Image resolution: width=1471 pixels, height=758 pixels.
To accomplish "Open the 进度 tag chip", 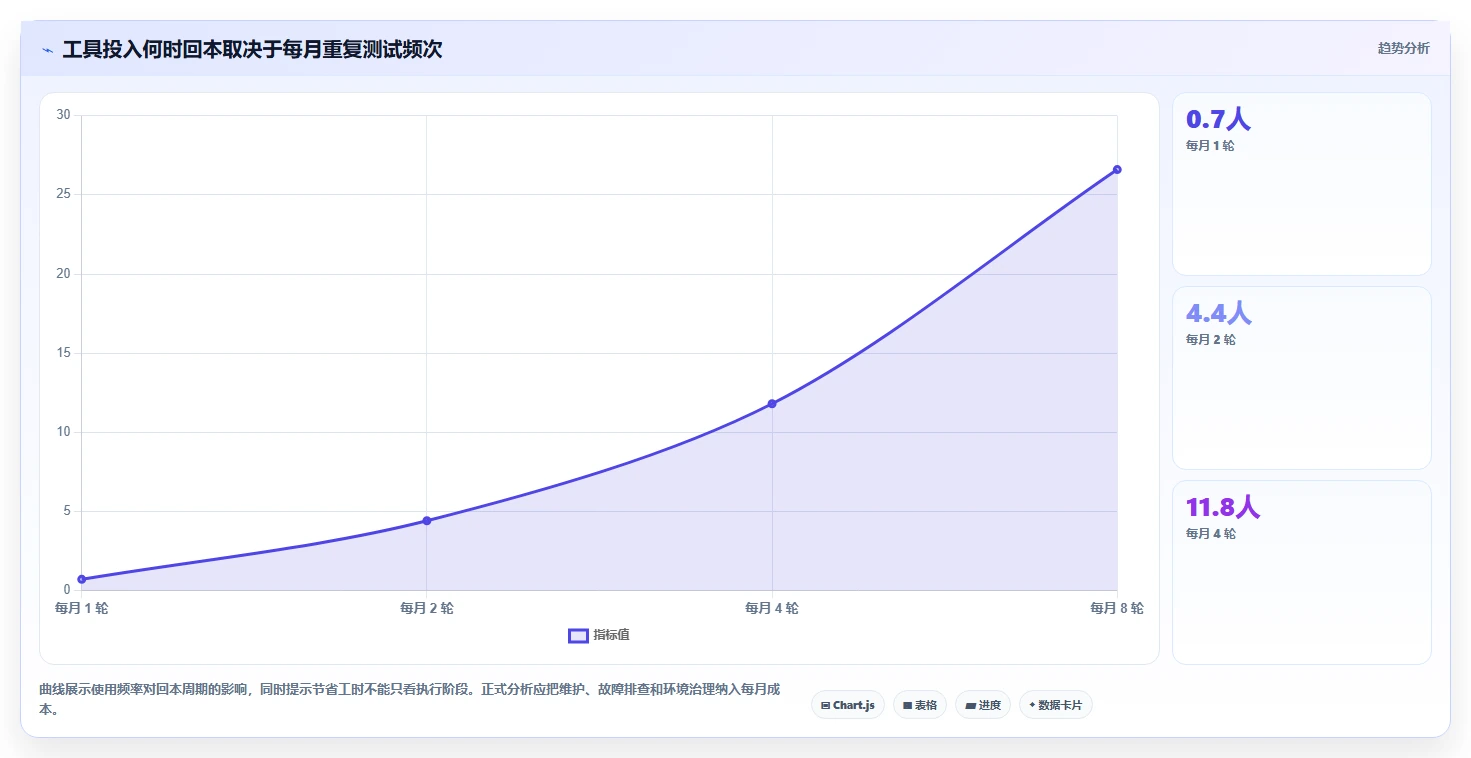I will coord(983,705).
